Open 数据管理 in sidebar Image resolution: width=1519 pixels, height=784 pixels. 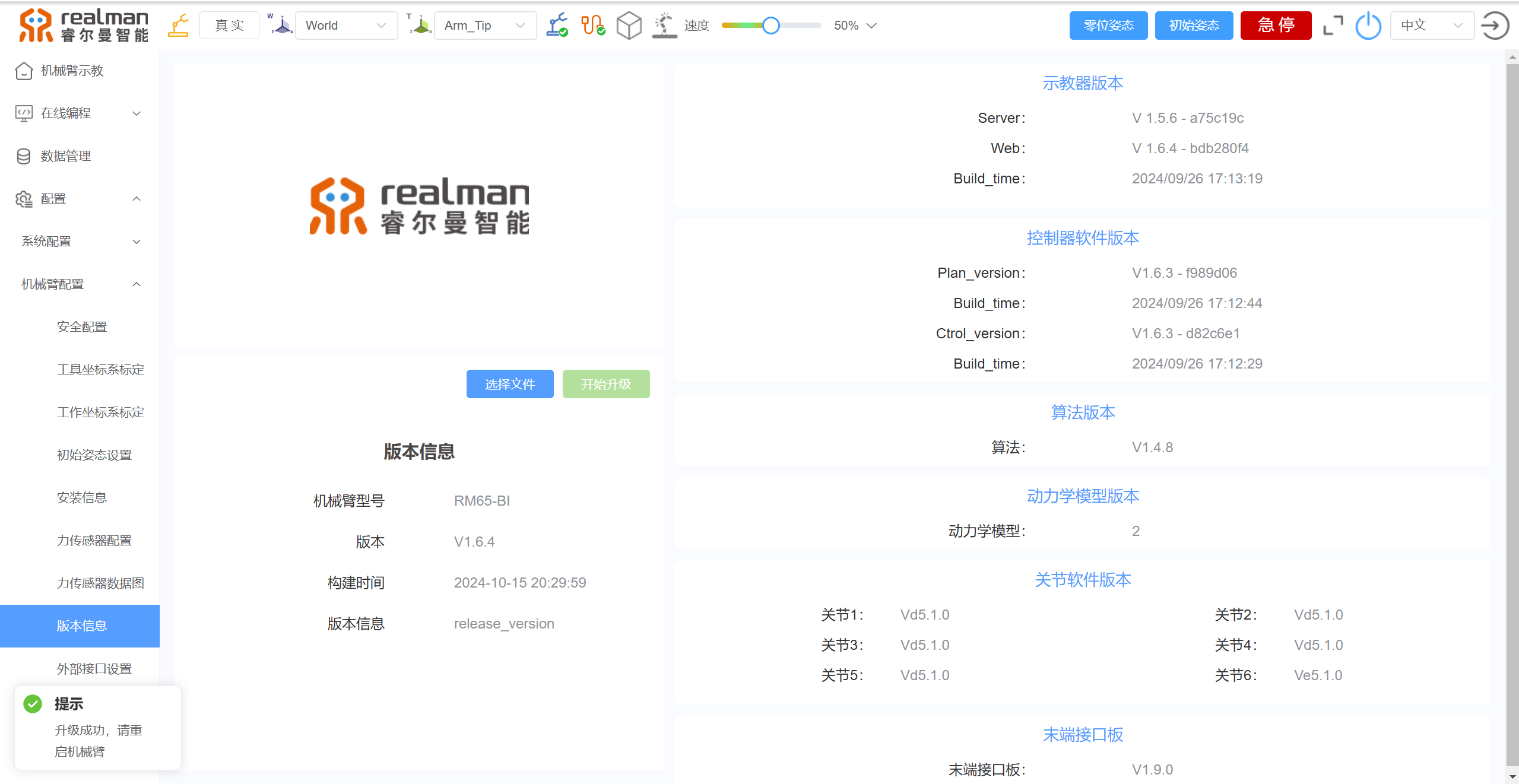pos(65,156)
